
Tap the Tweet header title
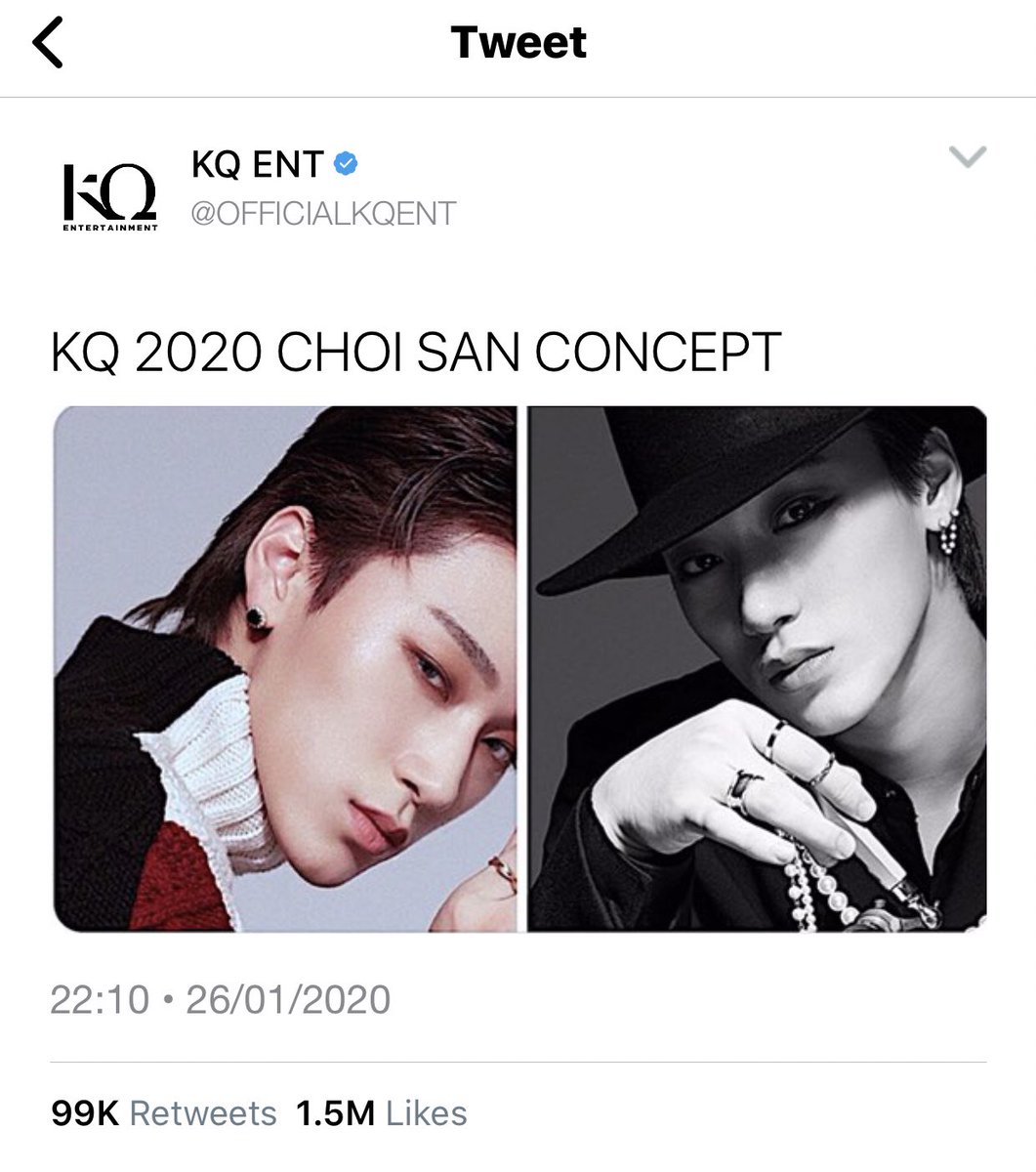[x=518, y=43]
